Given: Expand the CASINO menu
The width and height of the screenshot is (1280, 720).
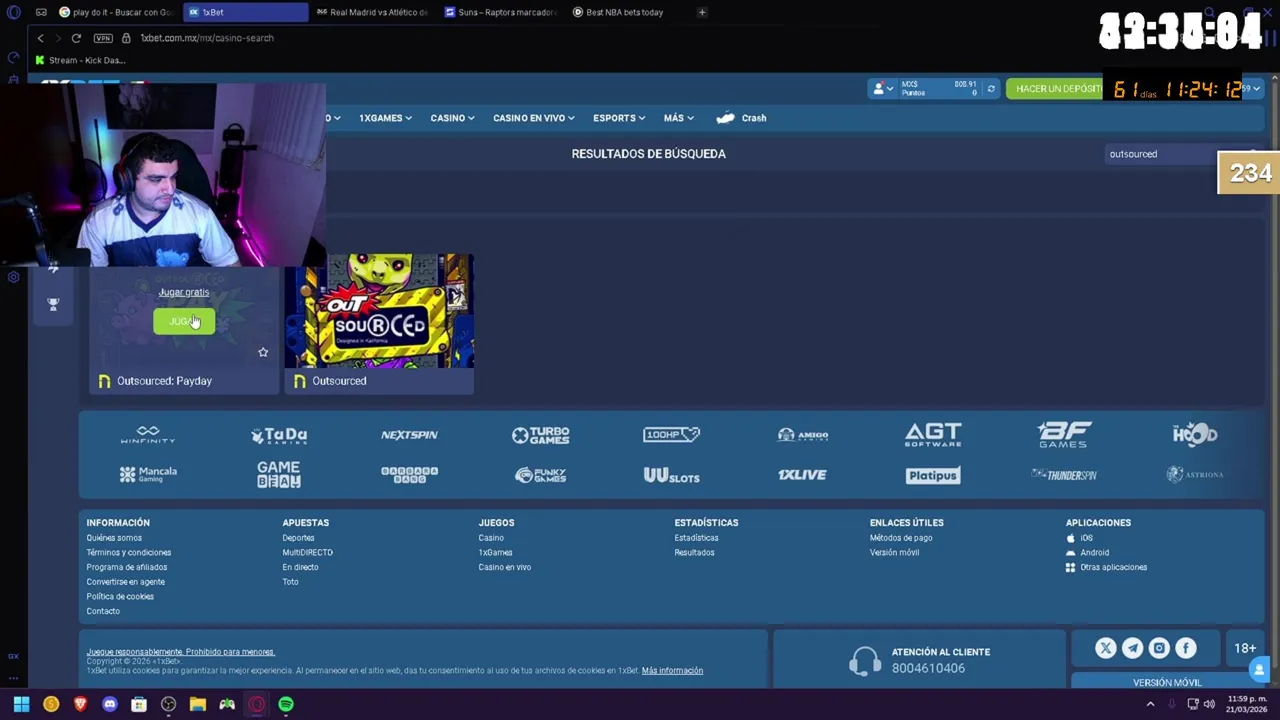Looking at the screenshot, I should (452, 118).
